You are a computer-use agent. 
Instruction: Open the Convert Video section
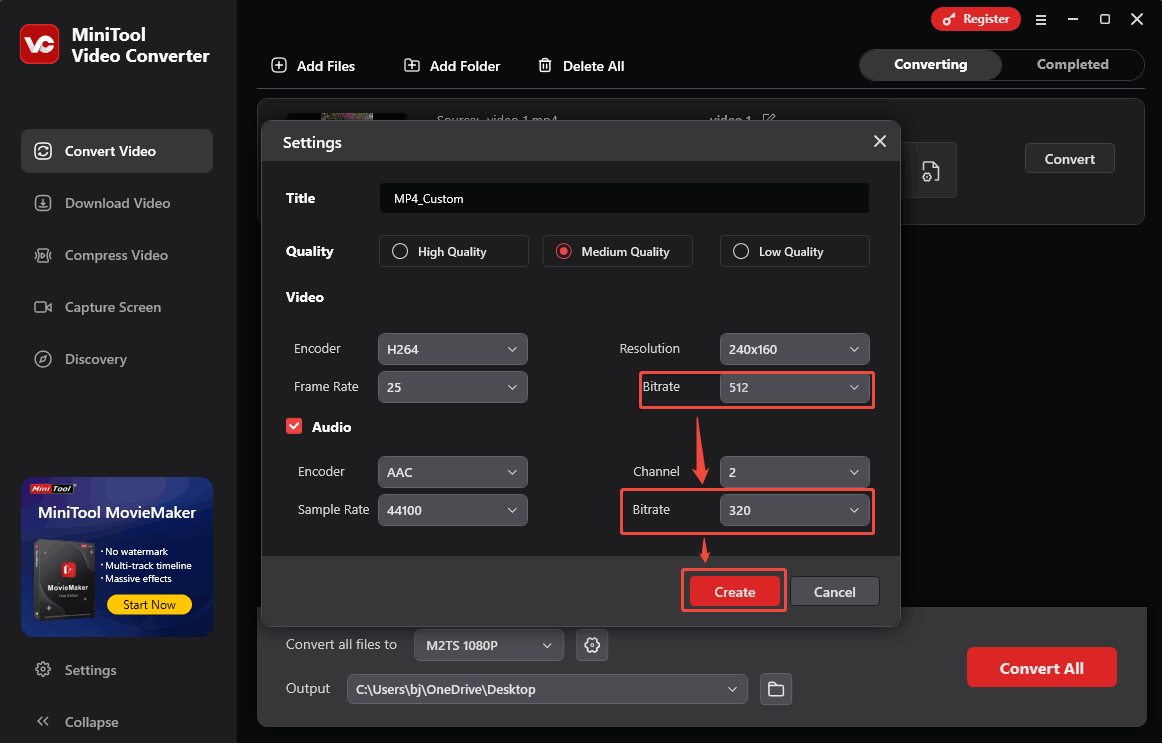click(117, 151)
